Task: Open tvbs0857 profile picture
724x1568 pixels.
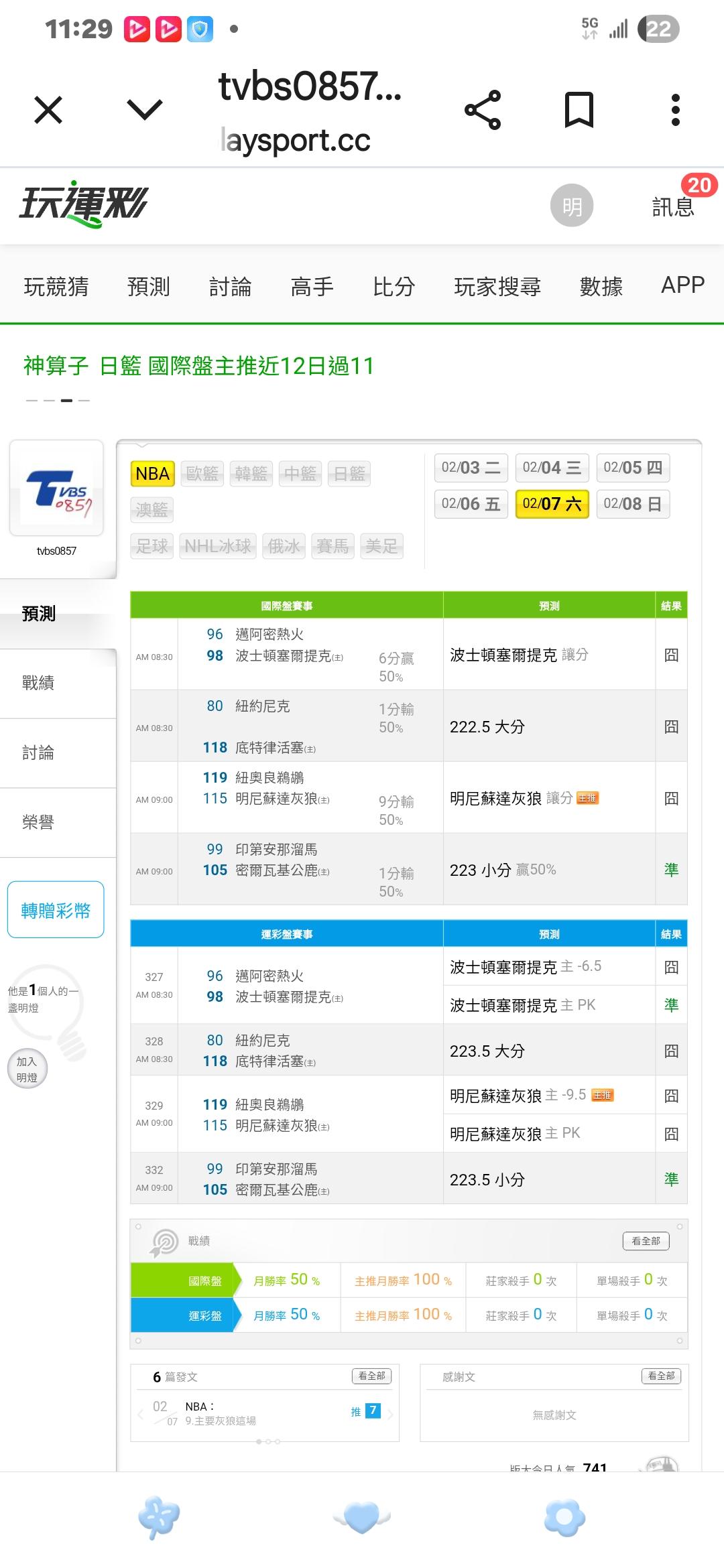Action: tap(56, 488)
